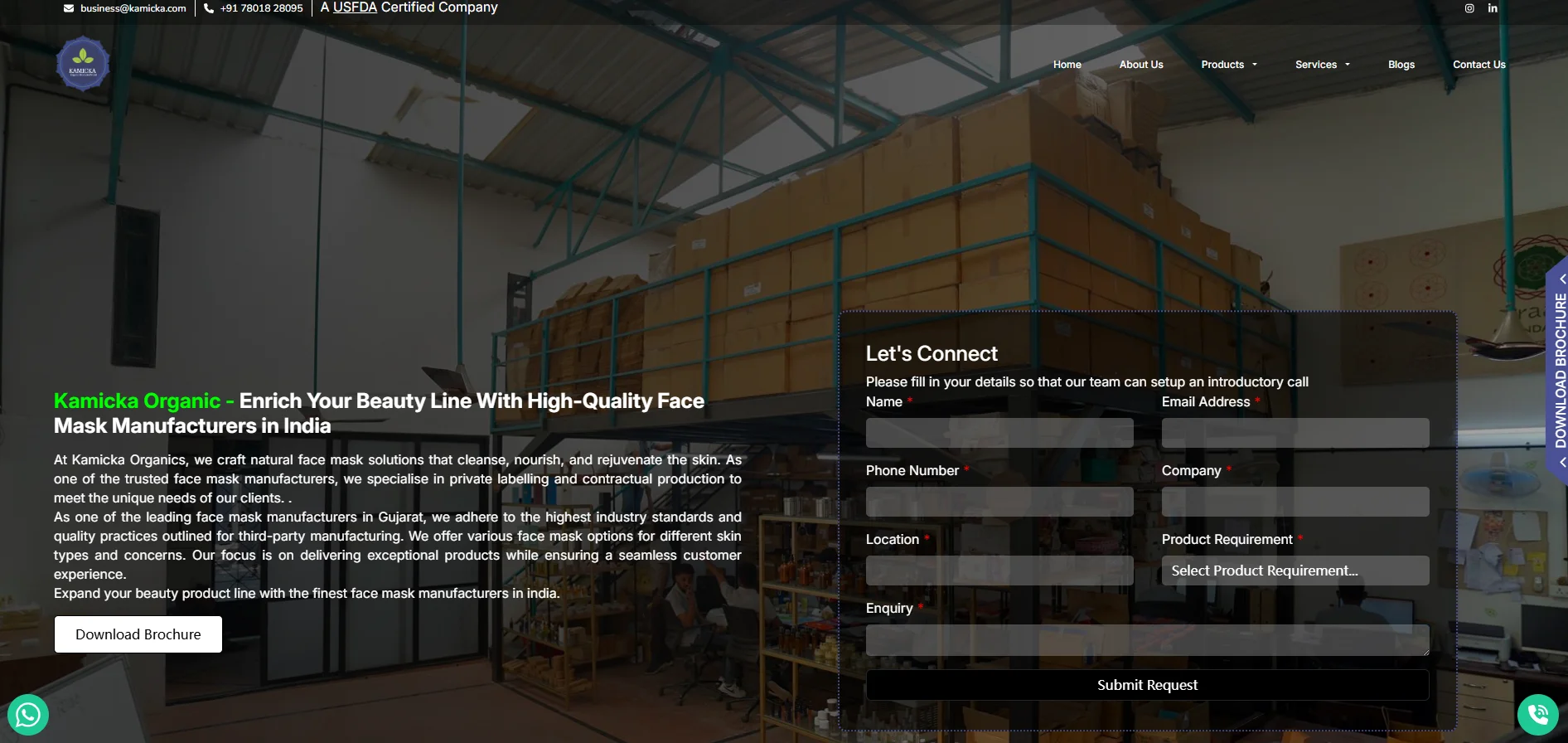The image size is (1568, 743).
Task: Open Select Product Requirement dropdown
Action: point(1295,571)
